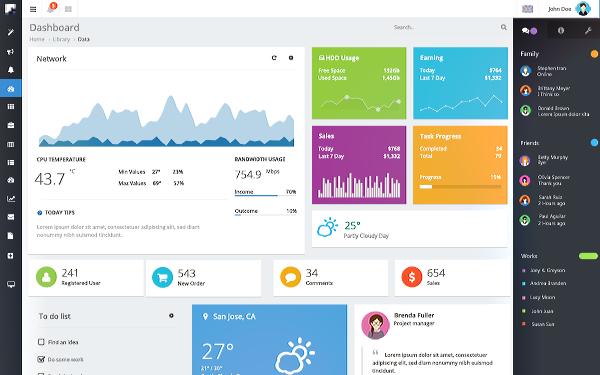The width and height of the screenshot is (600, 375).
Task: Open the John Doe user menu
Action: click(570, 9)
